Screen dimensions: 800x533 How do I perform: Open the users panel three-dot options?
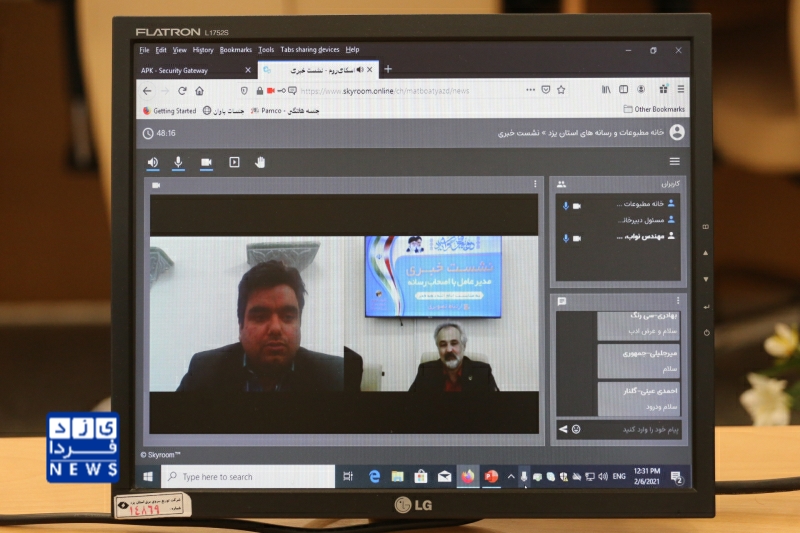click(678, 184)
